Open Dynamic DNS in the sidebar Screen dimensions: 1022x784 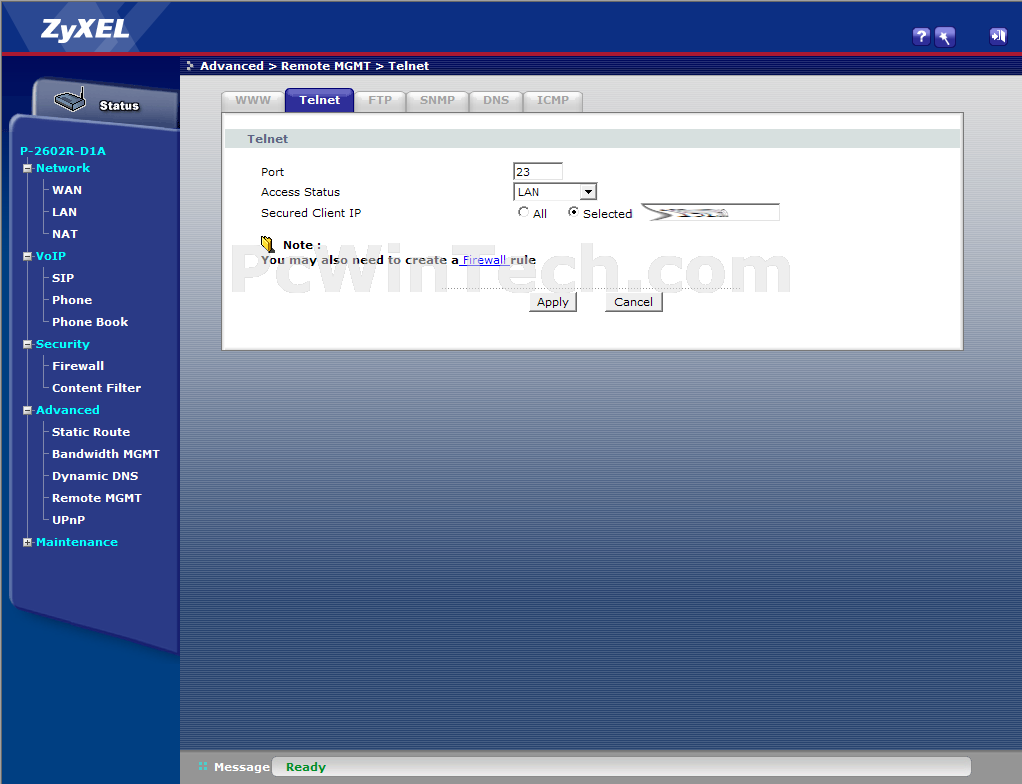click(x=95, y=476)
